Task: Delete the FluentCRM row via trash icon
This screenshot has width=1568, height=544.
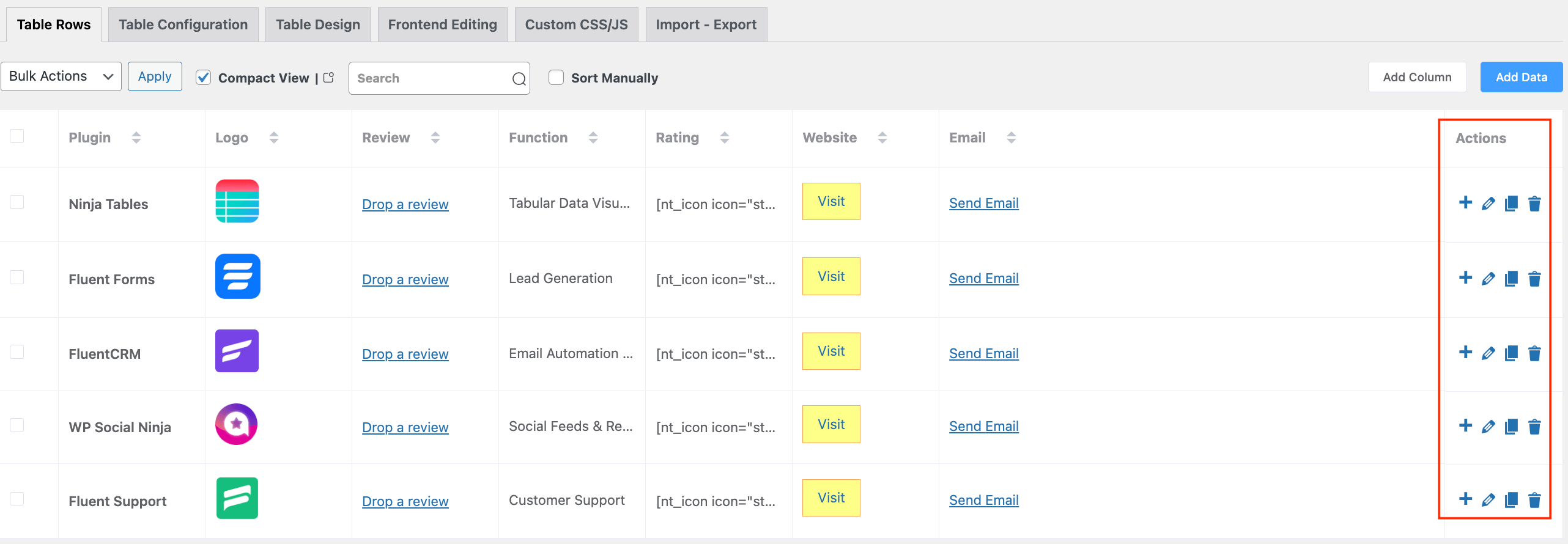Action: click(1534, 353)
